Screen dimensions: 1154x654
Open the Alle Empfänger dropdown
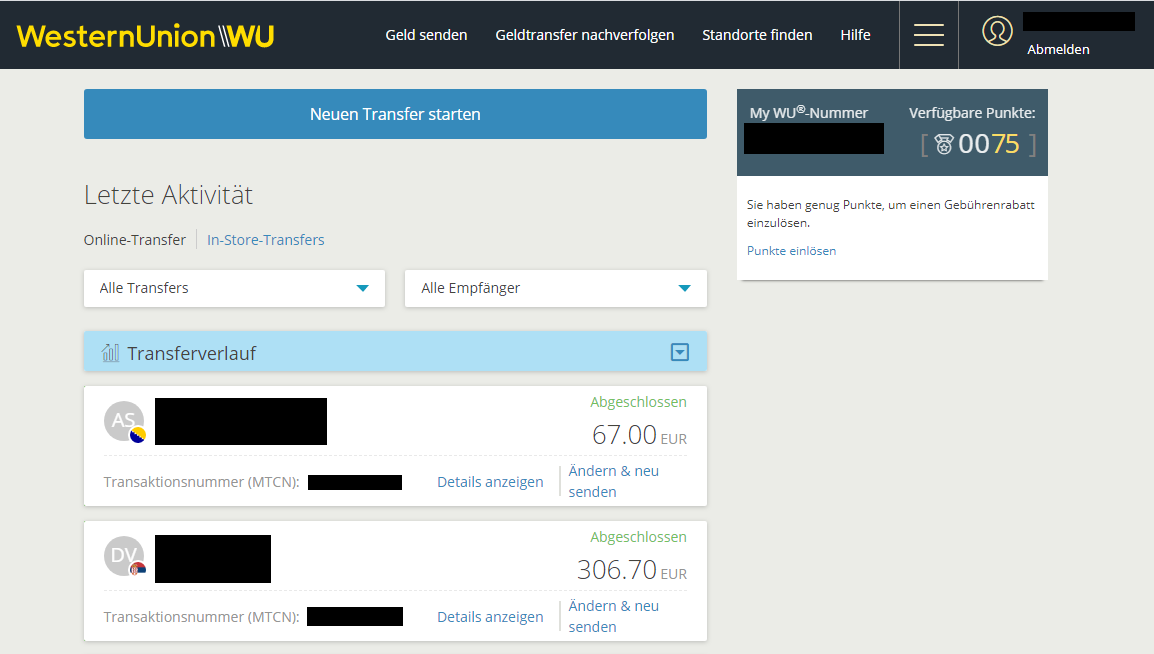coord(556,288)
